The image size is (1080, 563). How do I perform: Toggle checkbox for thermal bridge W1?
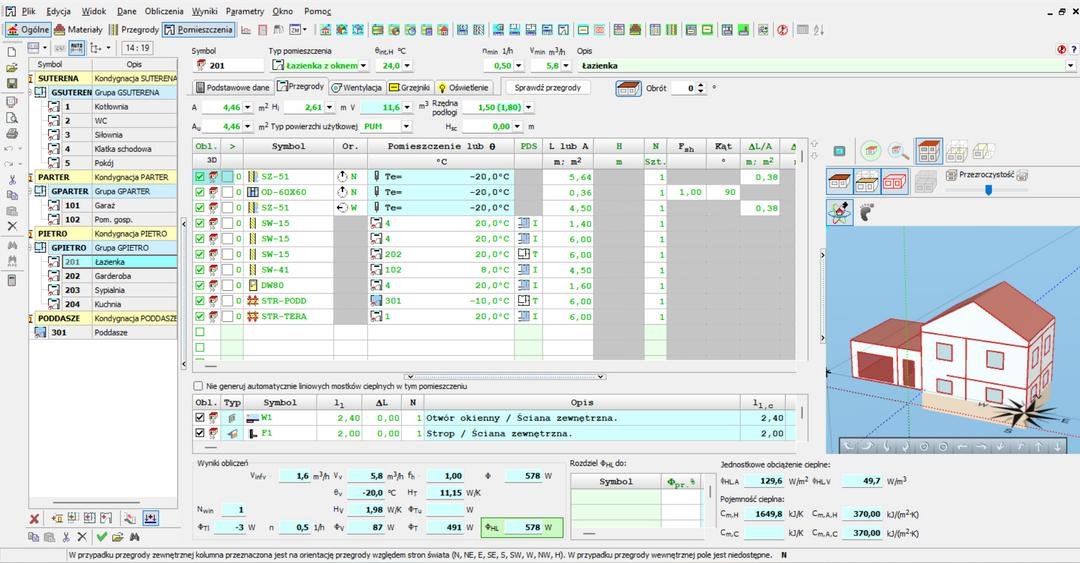tap(200, 418)
